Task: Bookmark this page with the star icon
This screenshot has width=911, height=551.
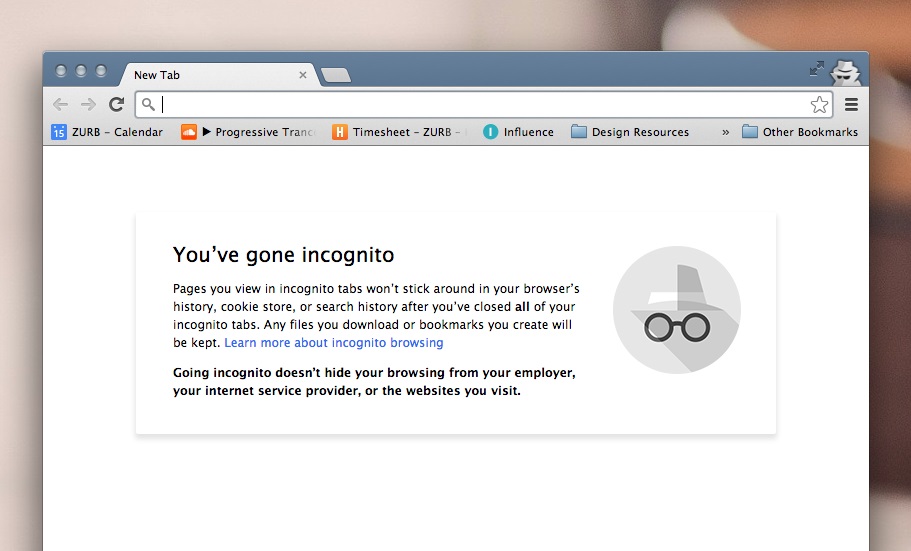Action: click(819, 105)
